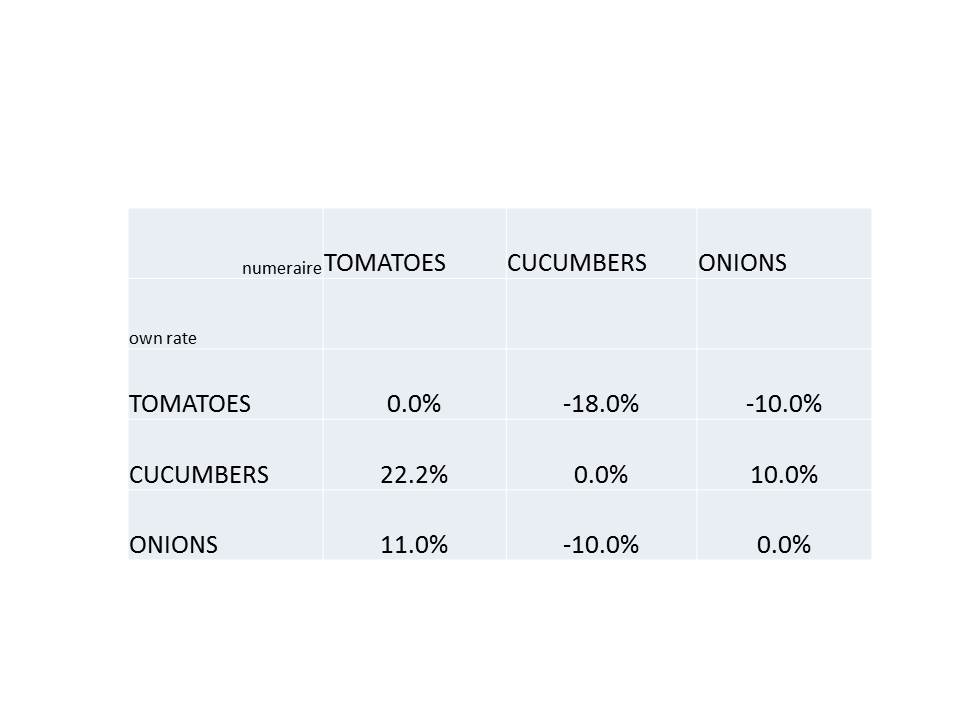This screenshot has width=960, height=720.
Task: Select the TOMATOES row label
Action: coord(190,404)
